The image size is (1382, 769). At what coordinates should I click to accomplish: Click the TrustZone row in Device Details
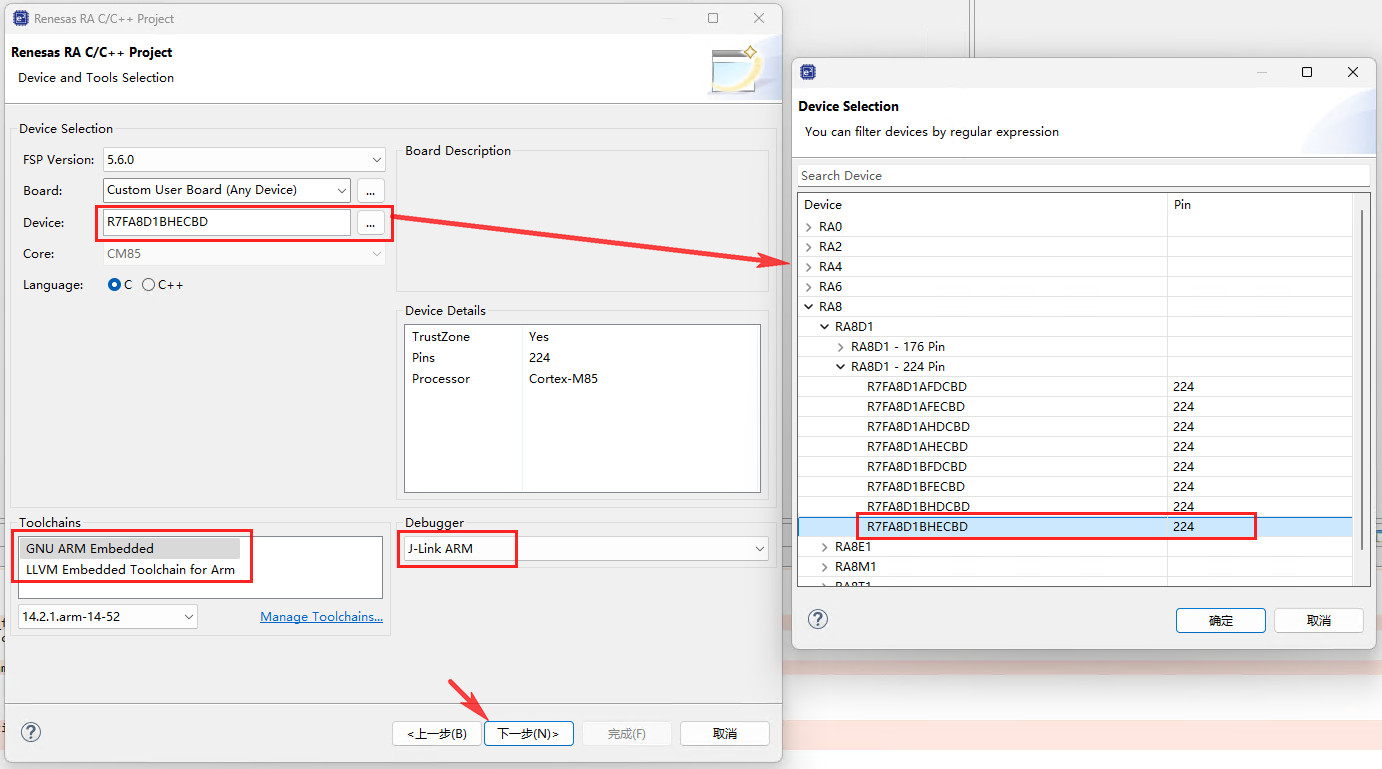(x=582, y=337)
